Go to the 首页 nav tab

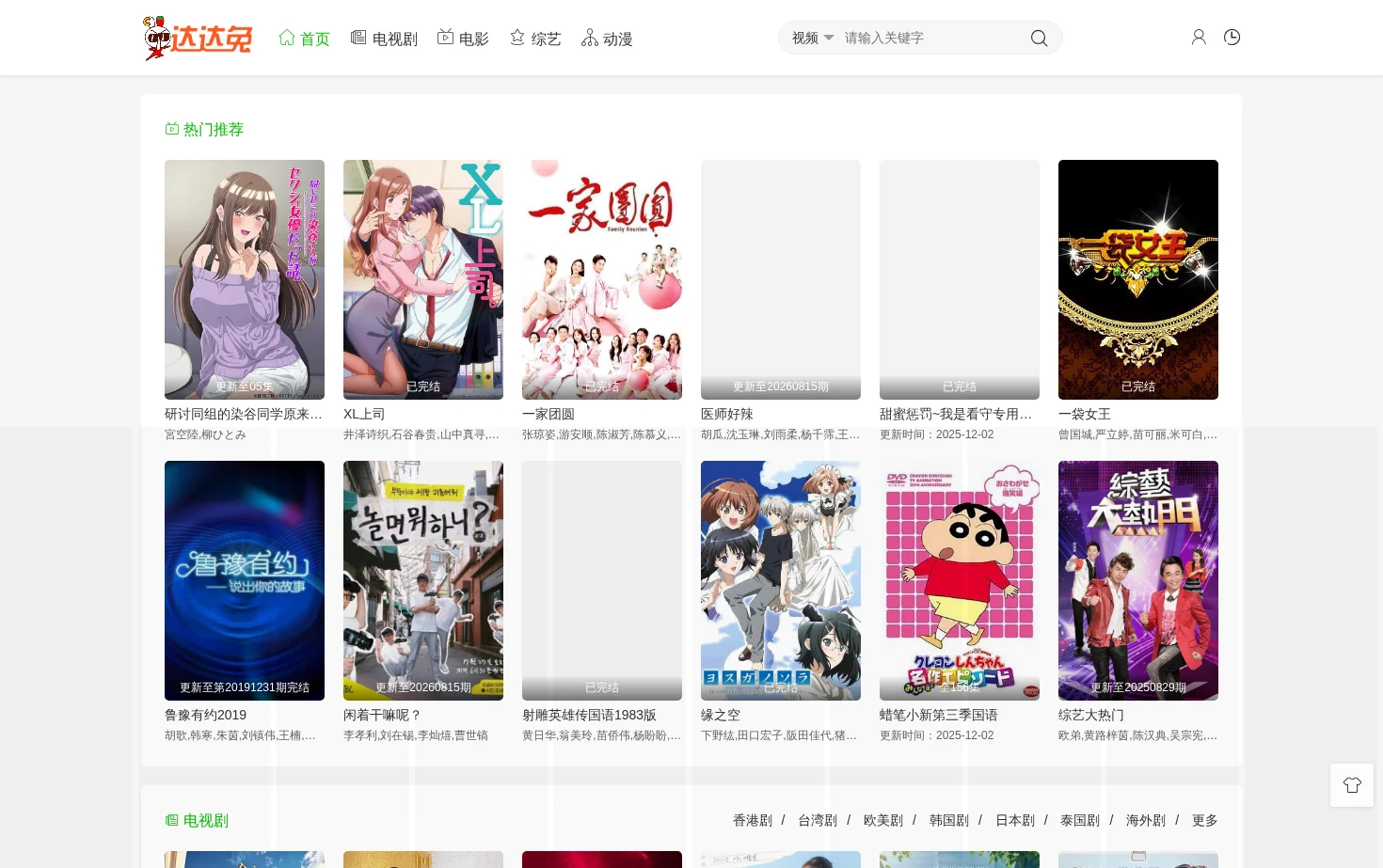click(x=304, y=39)
